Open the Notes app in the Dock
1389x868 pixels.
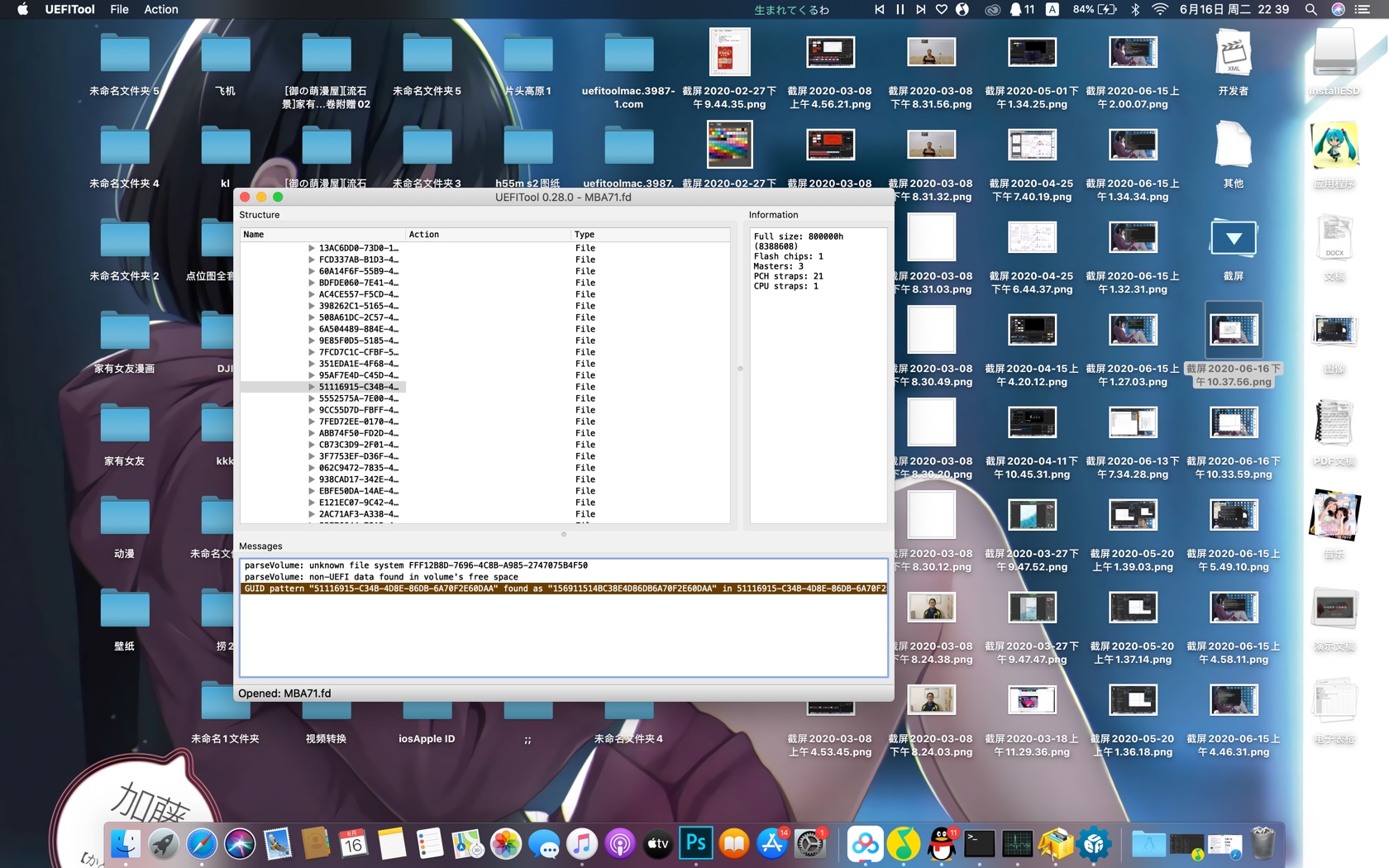[392, 844]
